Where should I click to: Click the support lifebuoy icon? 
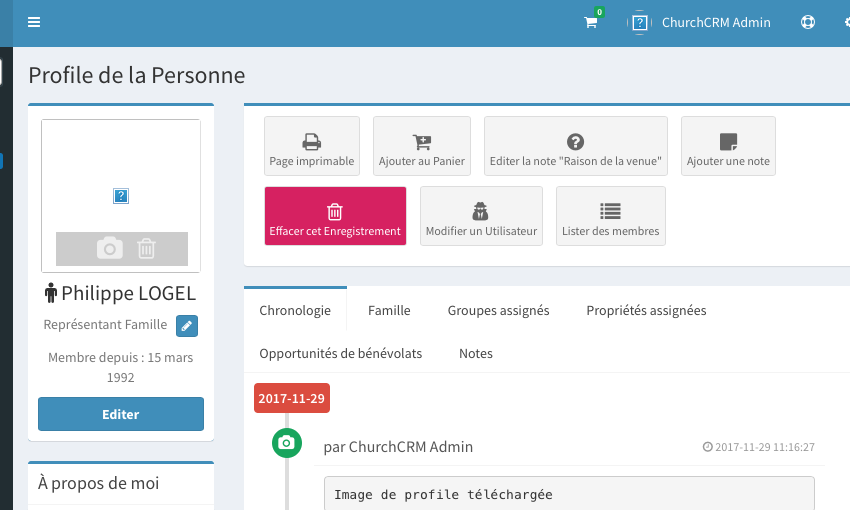coord(808,22)
